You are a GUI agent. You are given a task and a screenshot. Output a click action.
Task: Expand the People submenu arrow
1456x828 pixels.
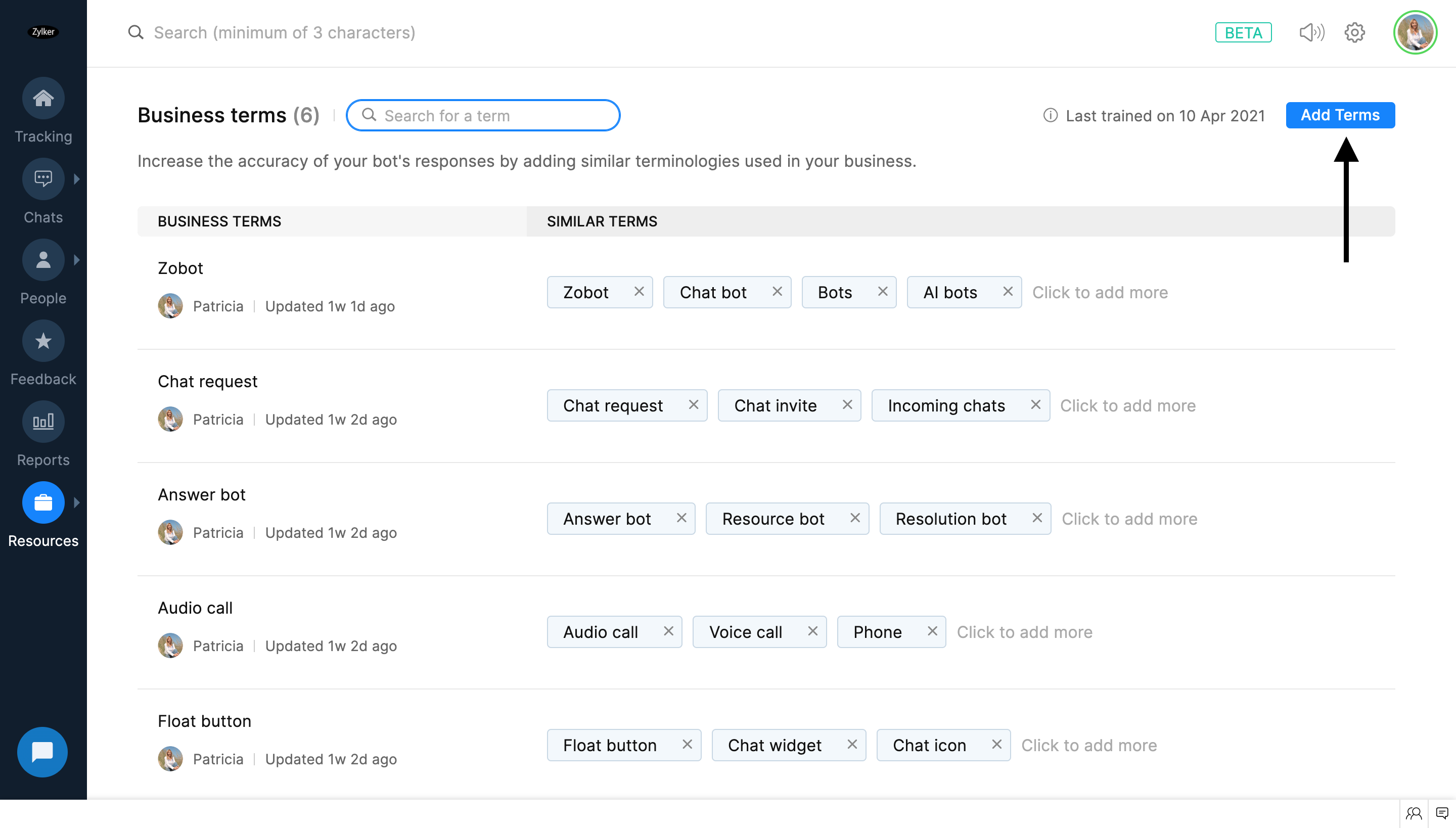77,260
